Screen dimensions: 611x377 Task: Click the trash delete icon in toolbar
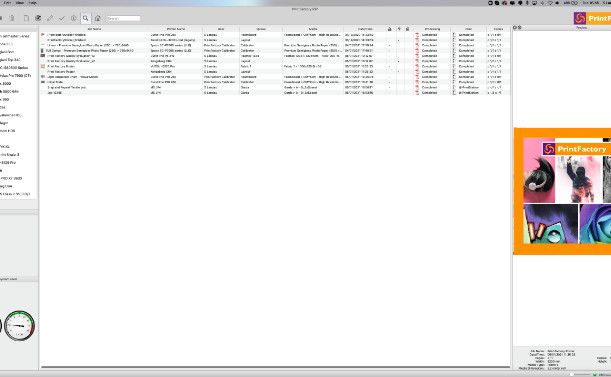click(x=12, y=18)
